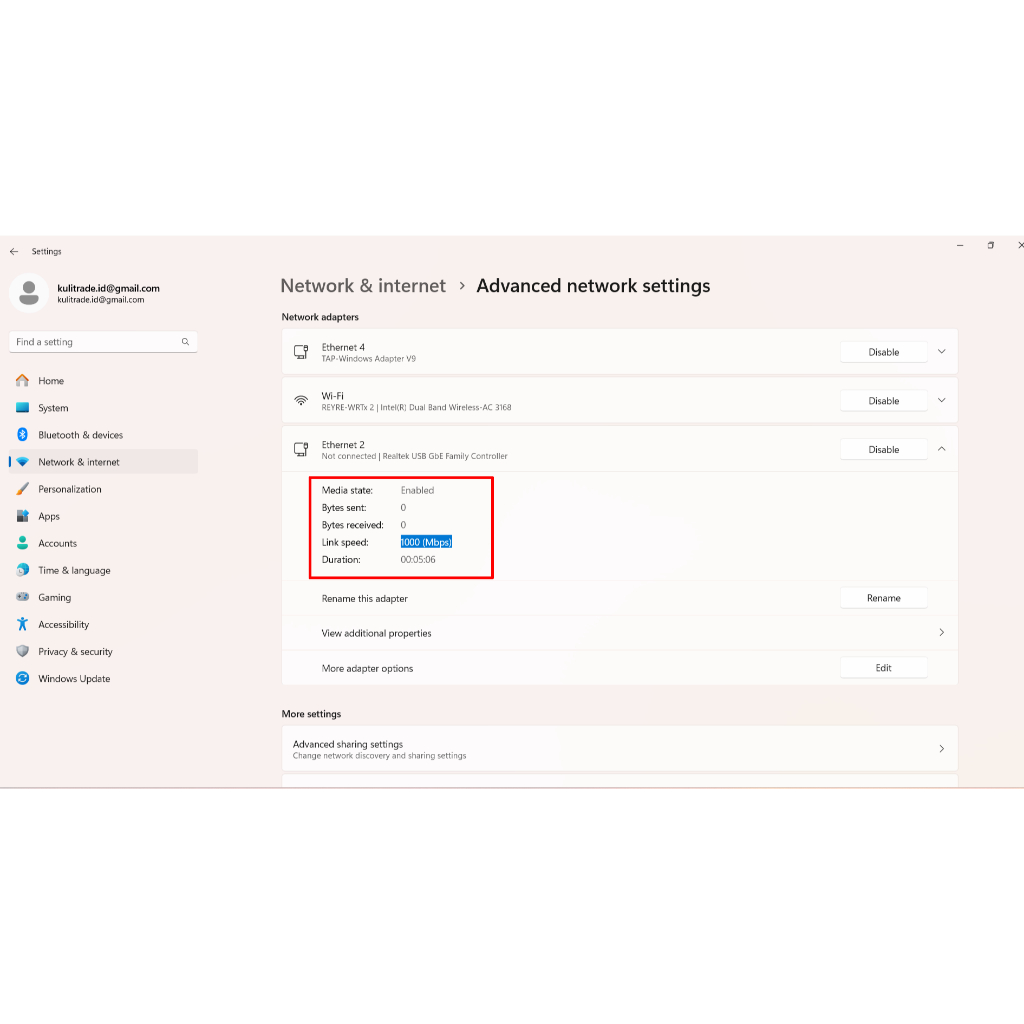Open Personalization settings
This screenshot has width=1024, height=1024.
pos(103,489)
